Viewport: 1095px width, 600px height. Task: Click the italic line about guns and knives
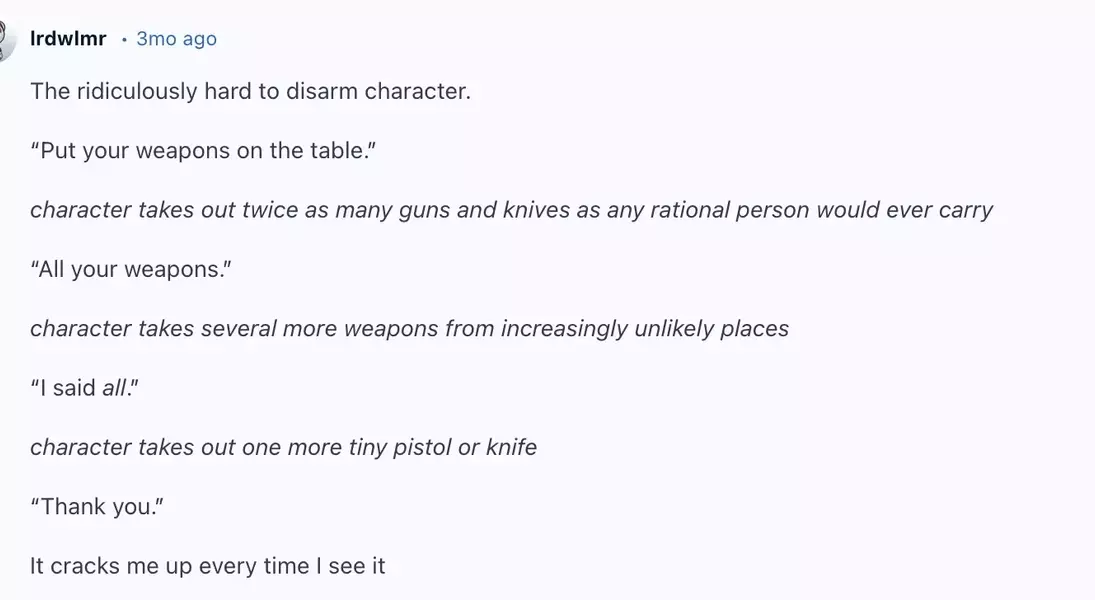pyautogui.click(x=511, y=210)
